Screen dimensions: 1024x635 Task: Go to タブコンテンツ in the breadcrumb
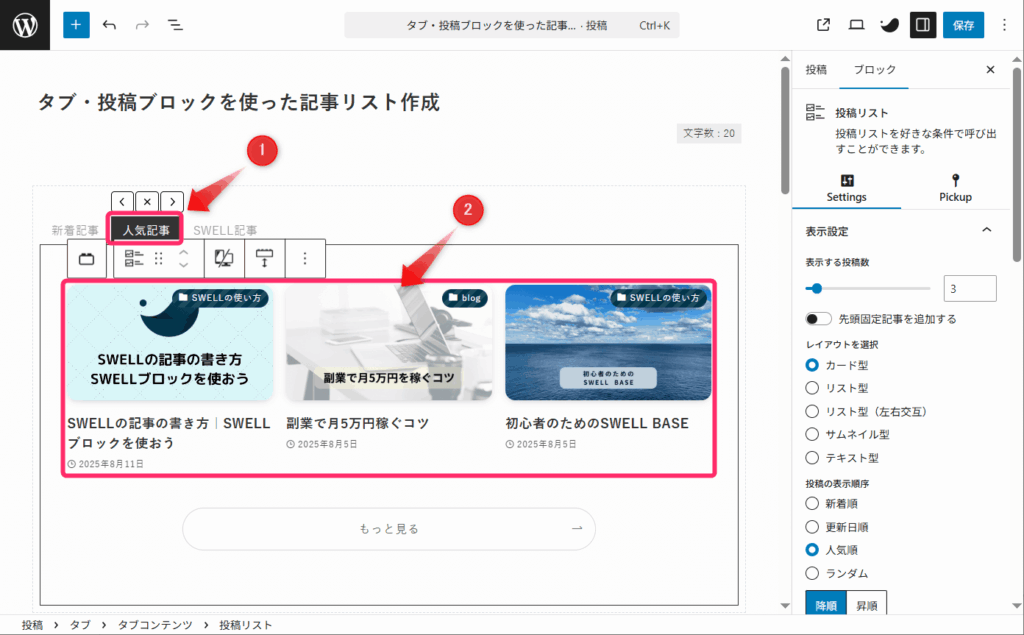[x=155, y=625]
